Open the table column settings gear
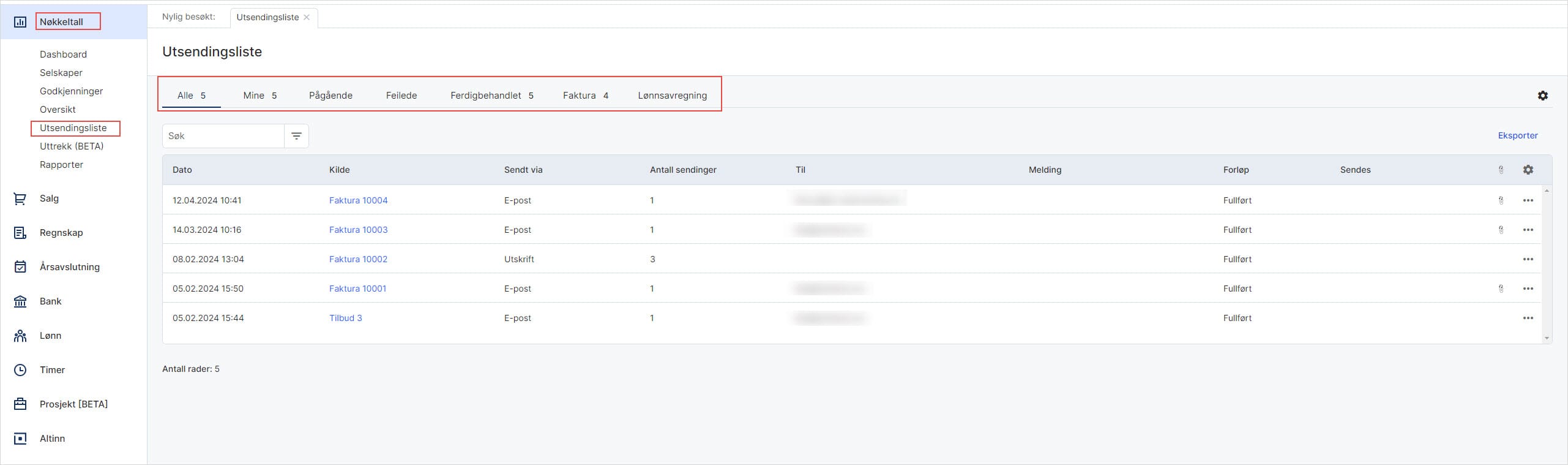 click(1528, 170)
